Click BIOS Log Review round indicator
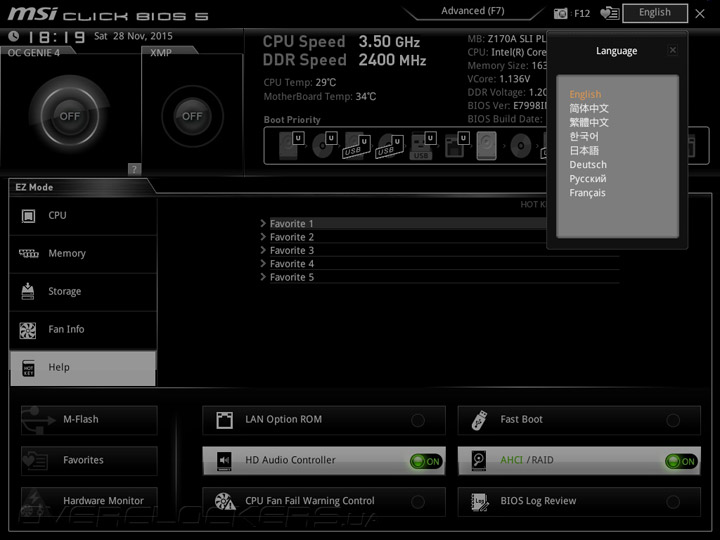Viewport: 720px width, 540px height. coord(673,502)
